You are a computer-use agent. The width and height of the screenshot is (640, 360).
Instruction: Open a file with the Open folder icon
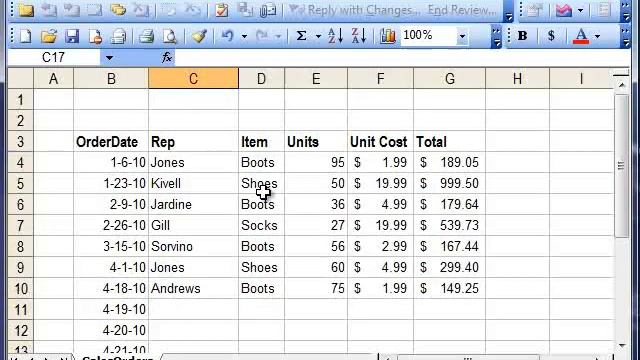[49, 36]
